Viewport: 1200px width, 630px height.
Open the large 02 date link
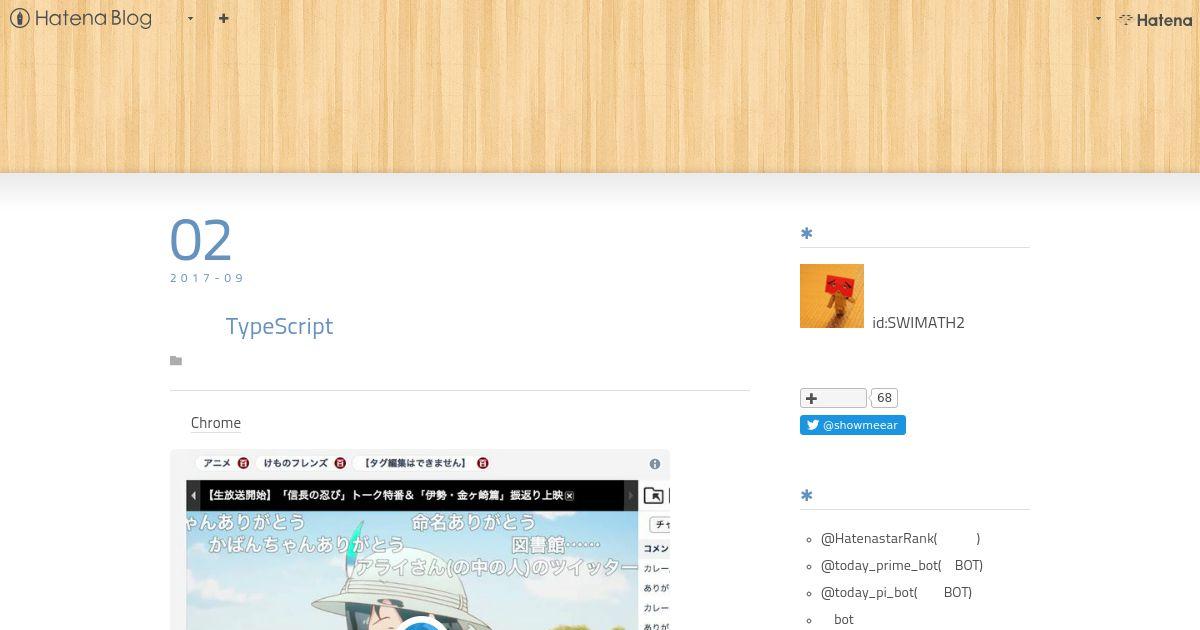tap(201, 240)
